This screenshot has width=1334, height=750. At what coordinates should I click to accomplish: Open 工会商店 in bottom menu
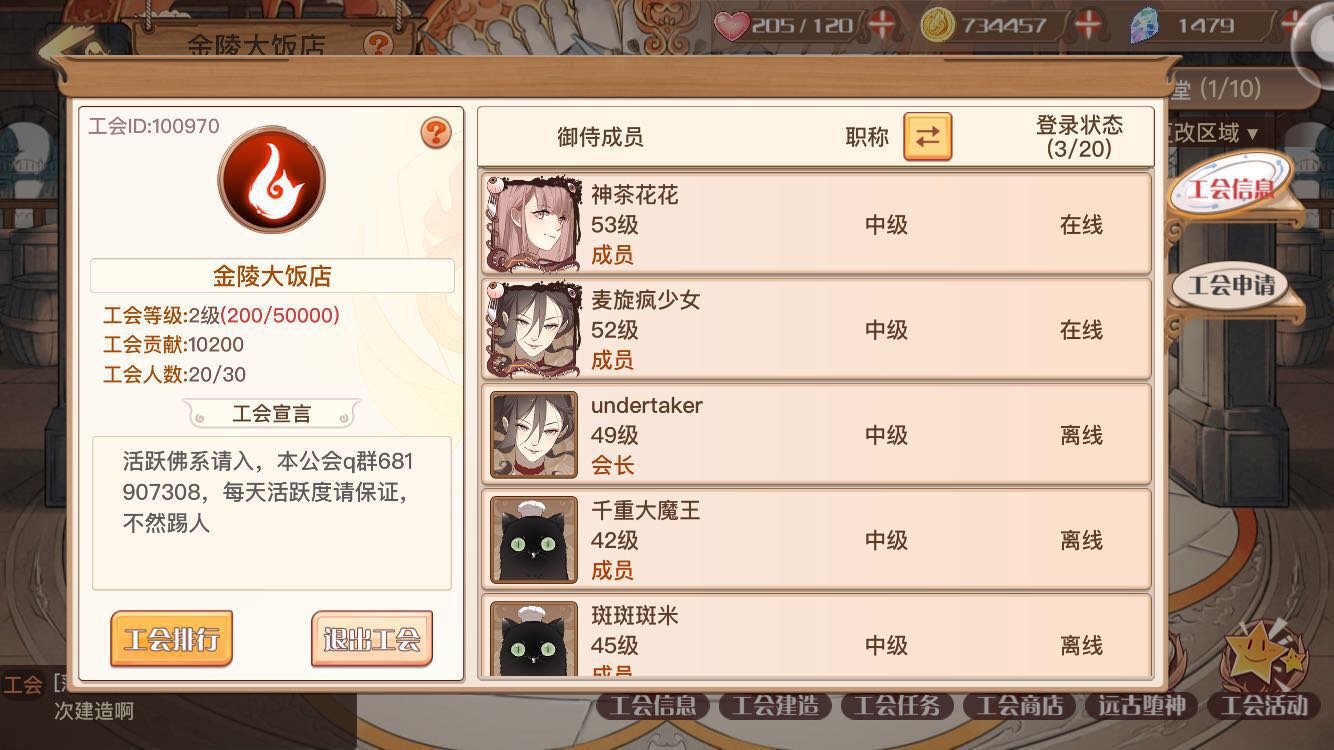click(x=1019, y=706)
